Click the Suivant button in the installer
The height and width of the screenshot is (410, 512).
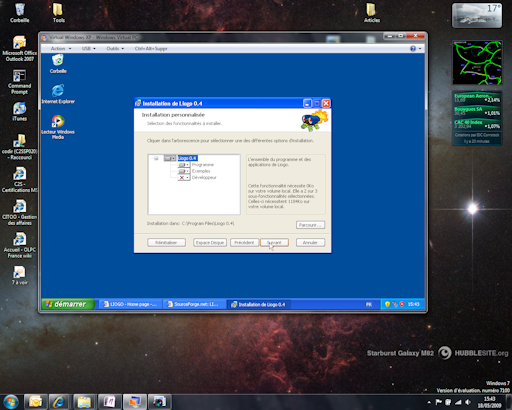(274, 243)
